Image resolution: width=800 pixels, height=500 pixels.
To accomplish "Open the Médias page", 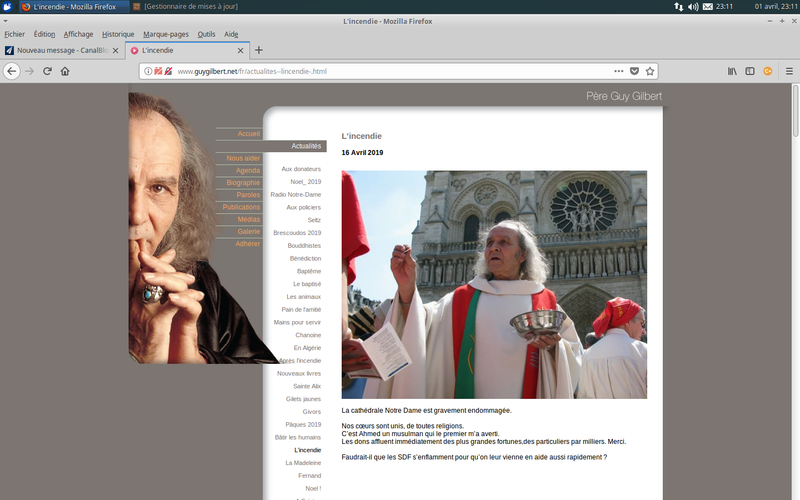I will 249,219.
